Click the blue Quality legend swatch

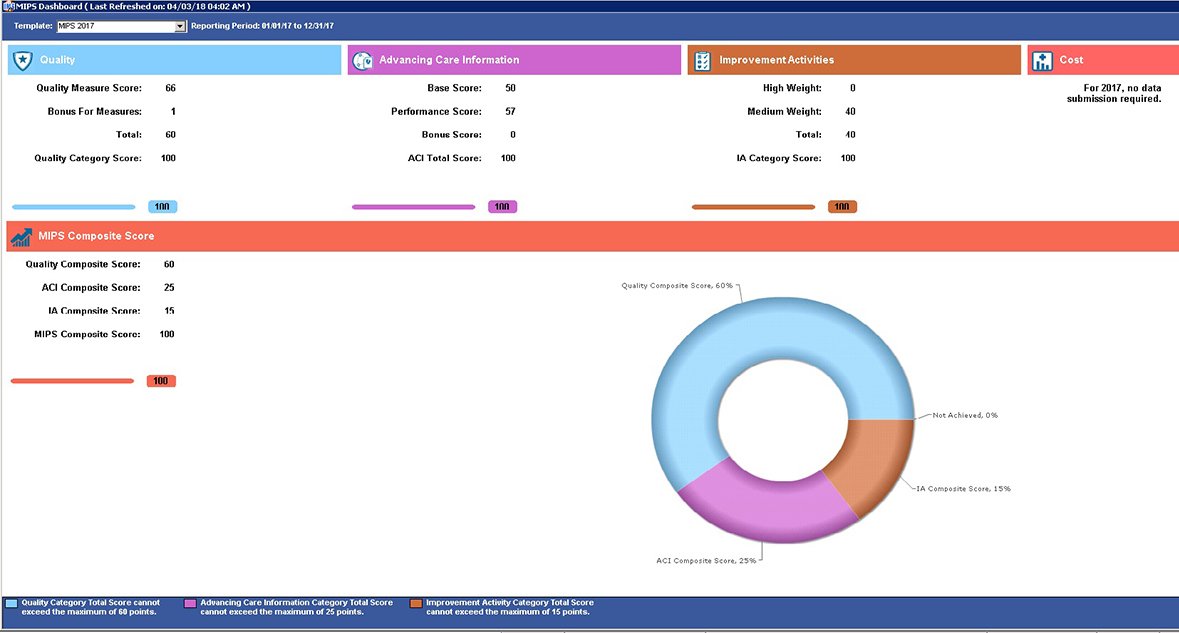coord(10,603)
